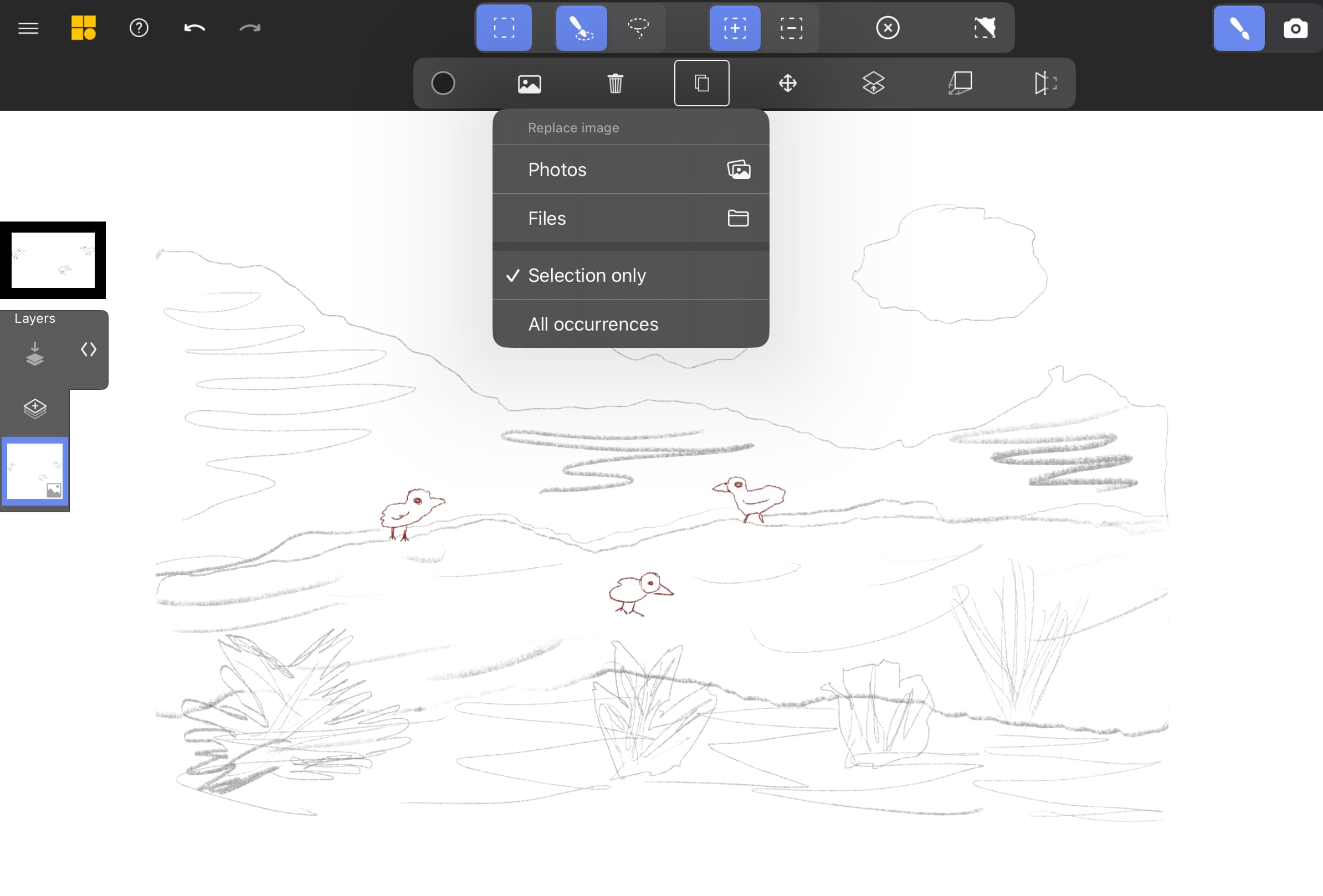The image size is (1323, 896).
Task: Toggle the Deselect/Cancel selection tool
Action: tap(887, 27)
